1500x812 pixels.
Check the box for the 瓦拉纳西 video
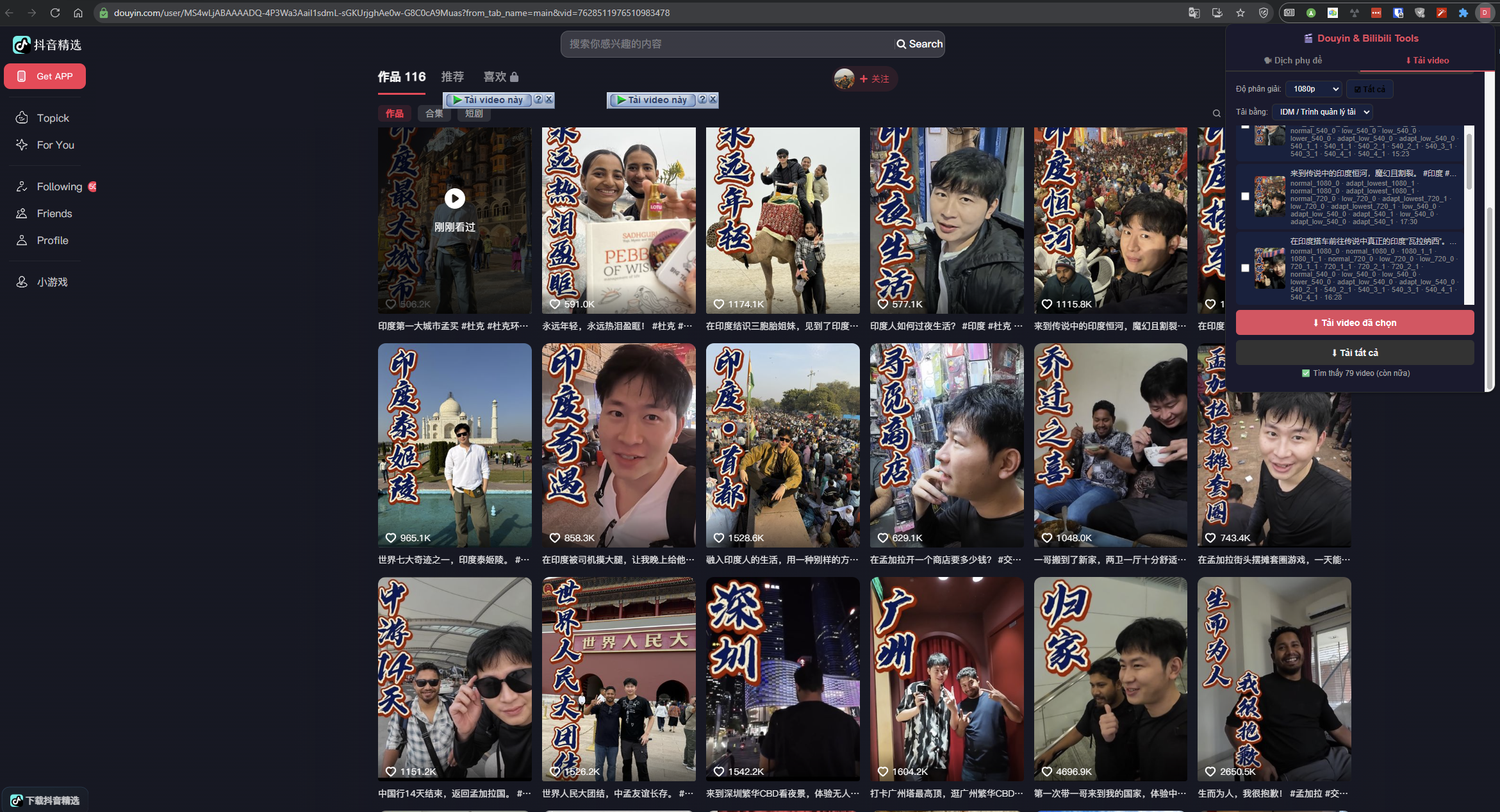pyautogui.click(x=1245, y=268)
